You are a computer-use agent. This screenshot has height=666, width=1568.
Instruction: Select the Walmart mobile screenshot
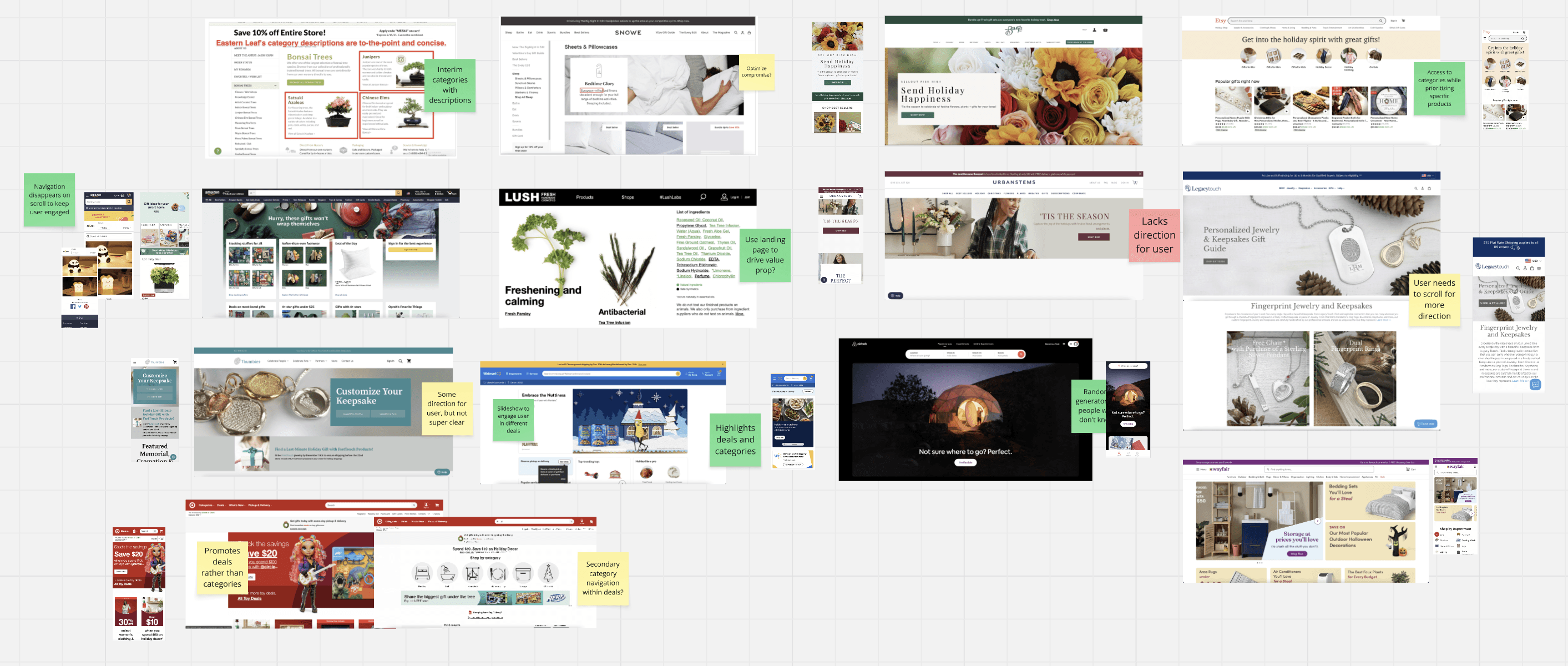point(792,421)
